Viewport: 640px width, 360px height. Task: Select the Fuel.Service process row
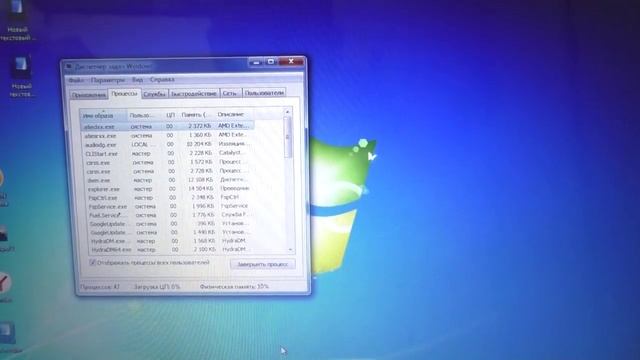tap(171, 215)
